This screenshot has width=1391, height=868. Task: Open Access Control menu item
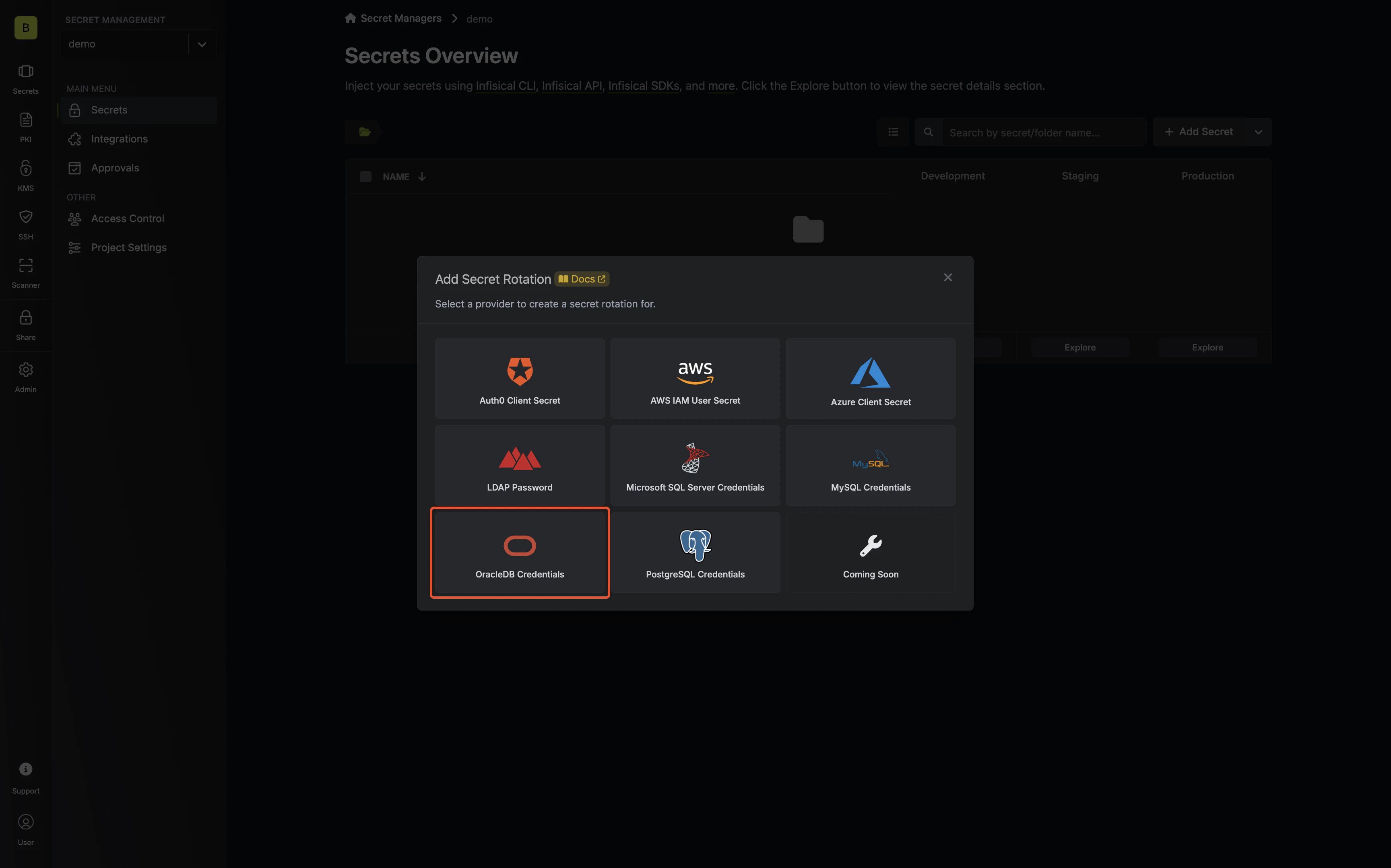click(x=138, y=219)
